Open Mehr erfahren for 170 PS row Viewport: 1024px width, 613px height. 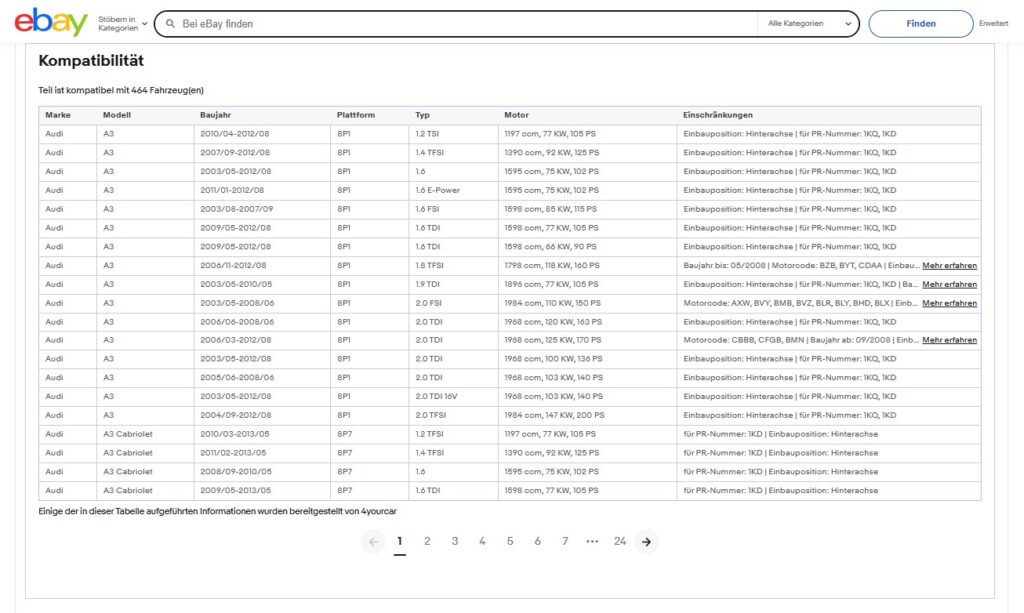coord(949,340)
